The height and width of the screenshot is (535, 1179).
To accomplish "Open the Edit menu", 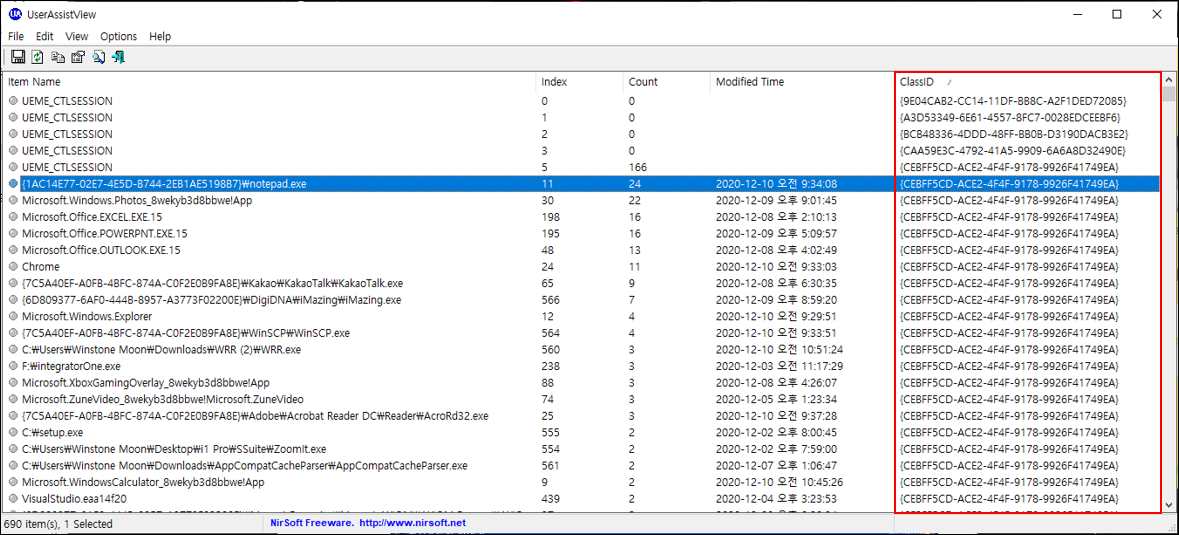I will (44, 36).
